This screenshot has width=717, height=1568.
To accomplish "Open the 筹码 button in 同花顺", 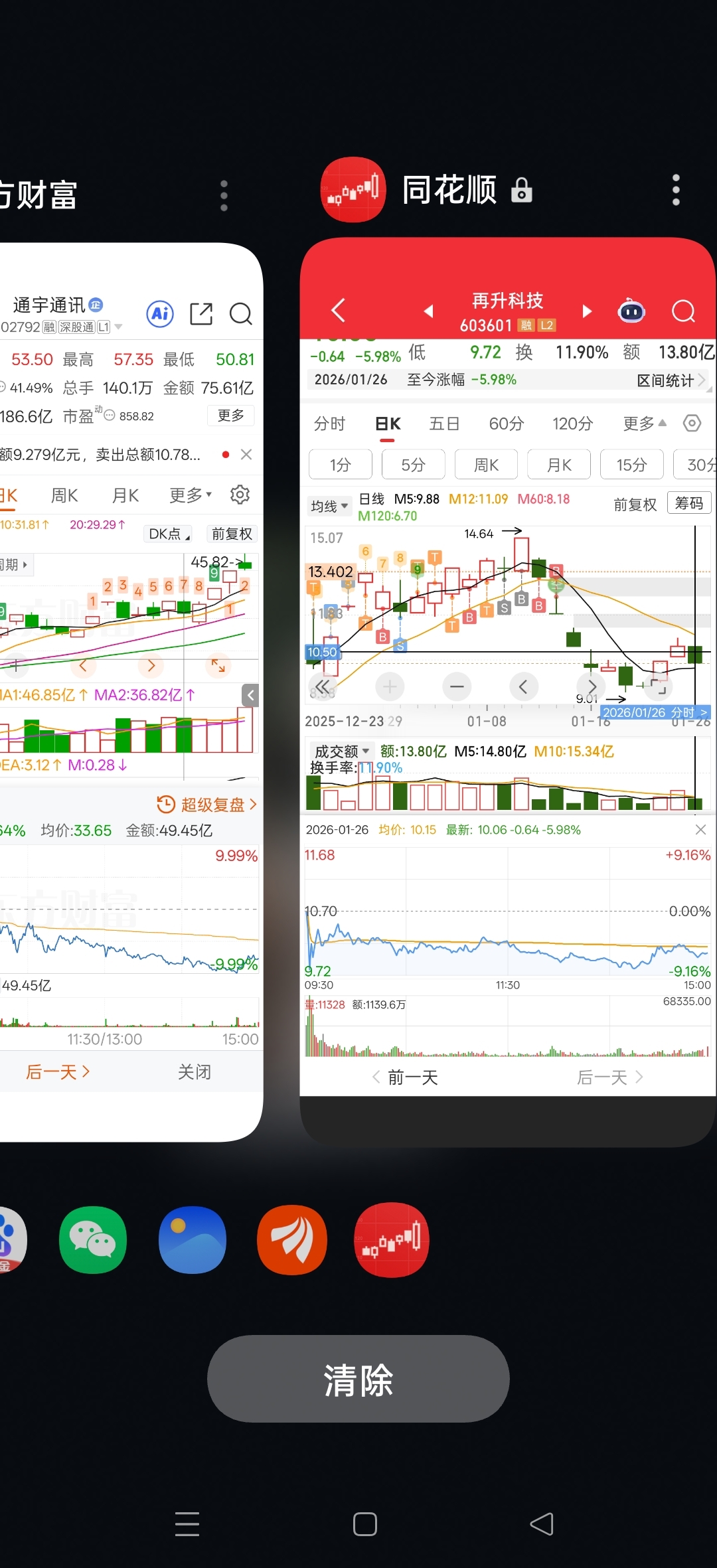I will (689, 503).
